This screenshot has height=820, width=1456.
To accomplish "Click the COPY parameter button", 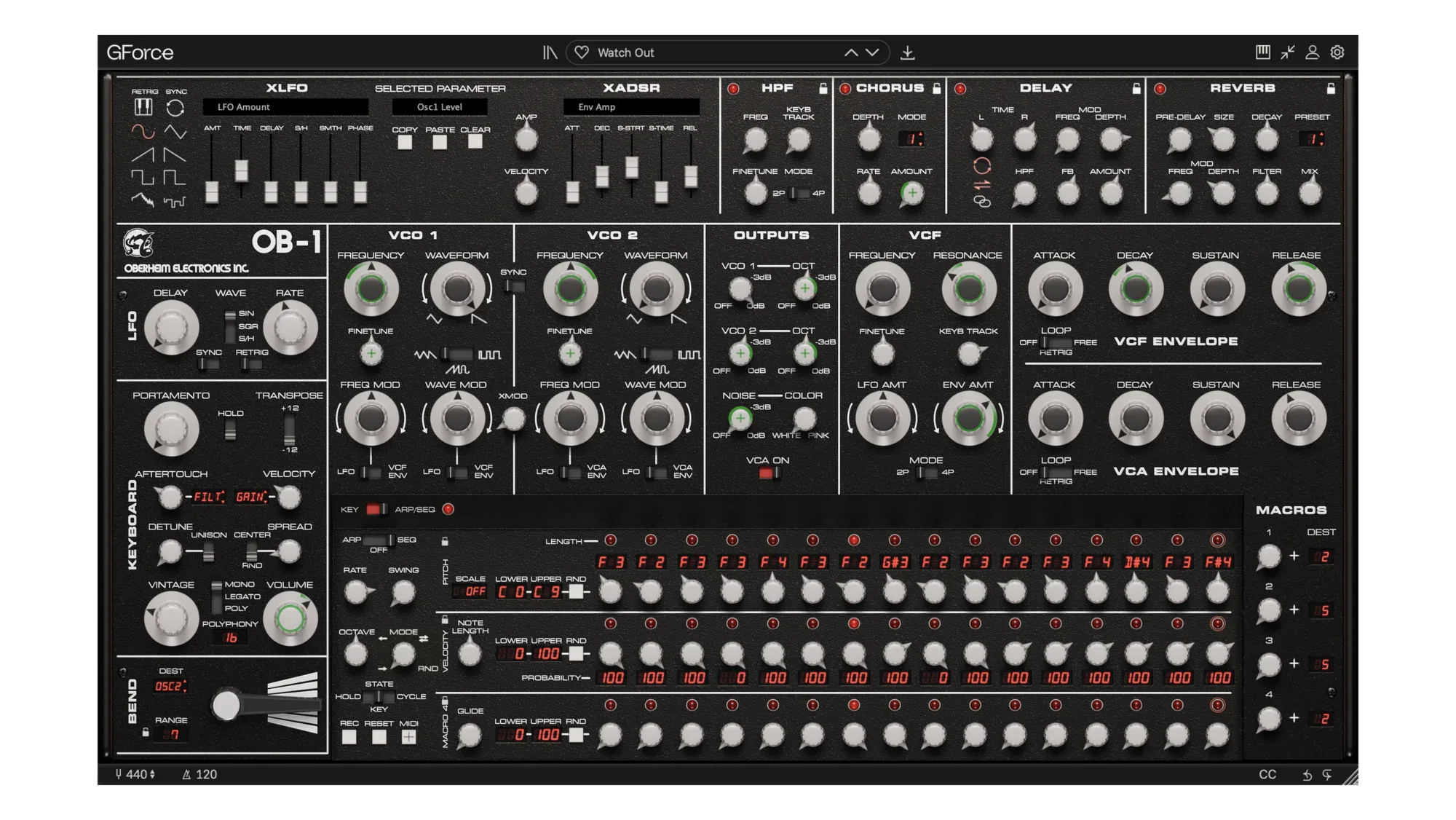I will (x=405, y=143).
